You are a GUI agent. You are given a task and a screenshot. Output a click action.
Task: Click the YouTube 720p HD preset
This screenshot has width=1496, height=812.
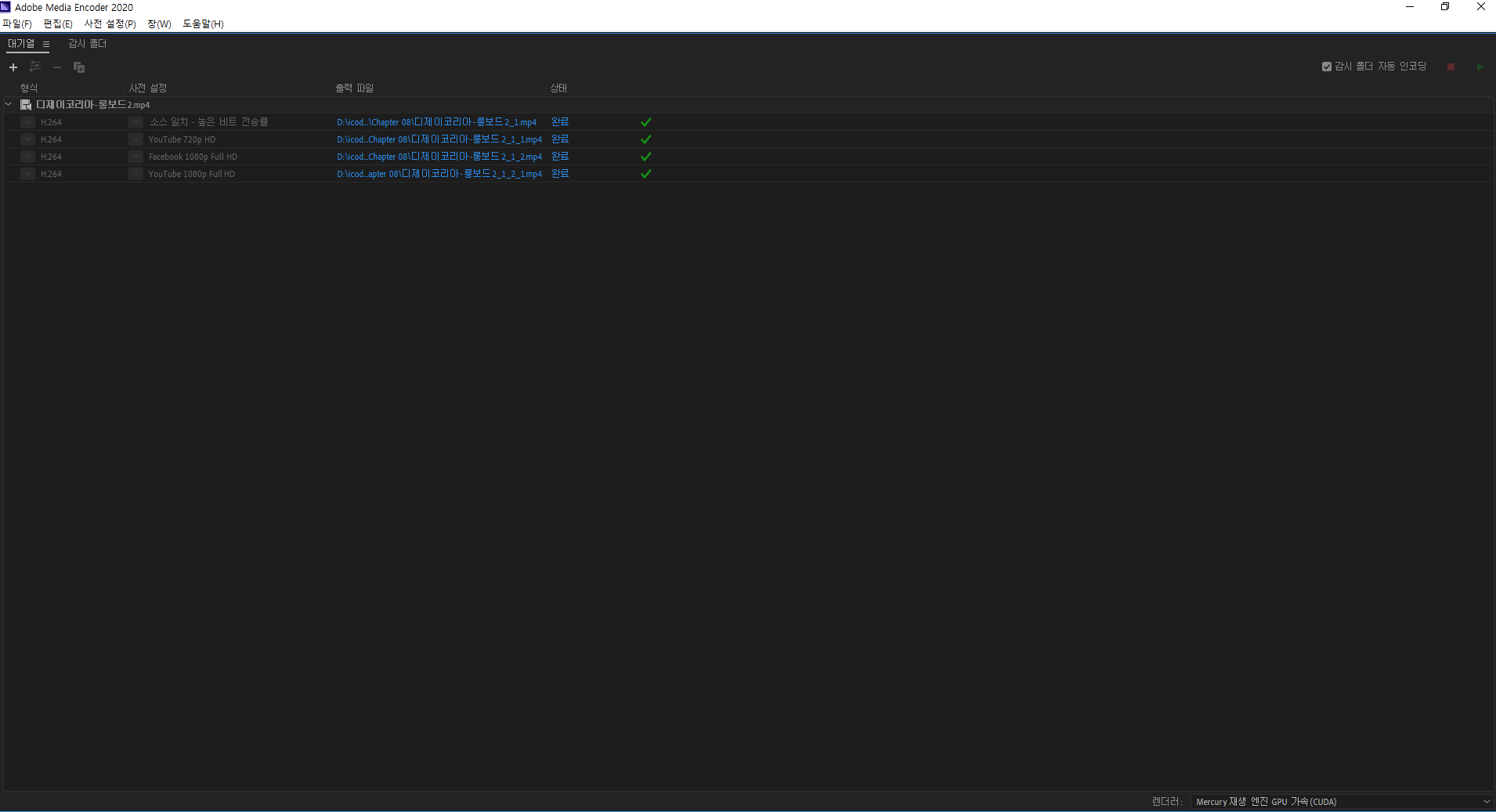182,139
